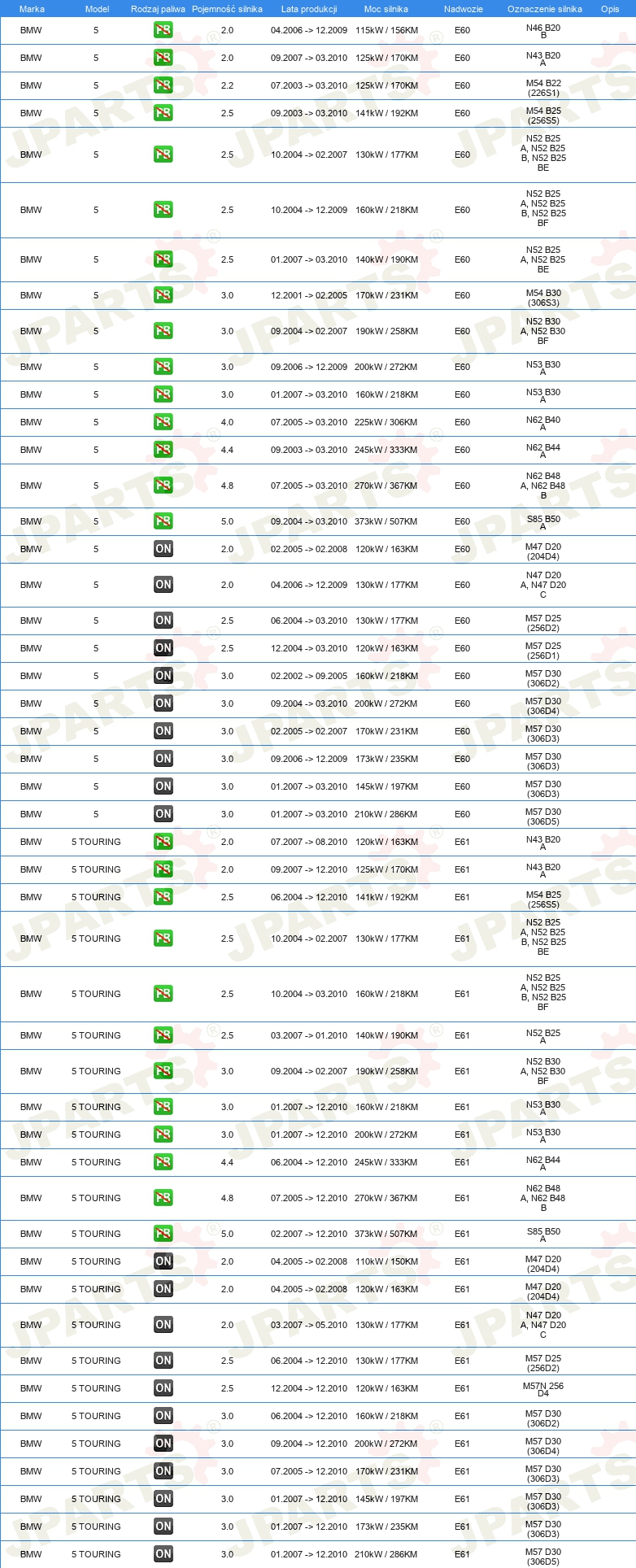Screen dimensions: 636x1568
Task: Click the 'M54 B22 (226S1)' engine code cell
Action: (x=543, y=88)
